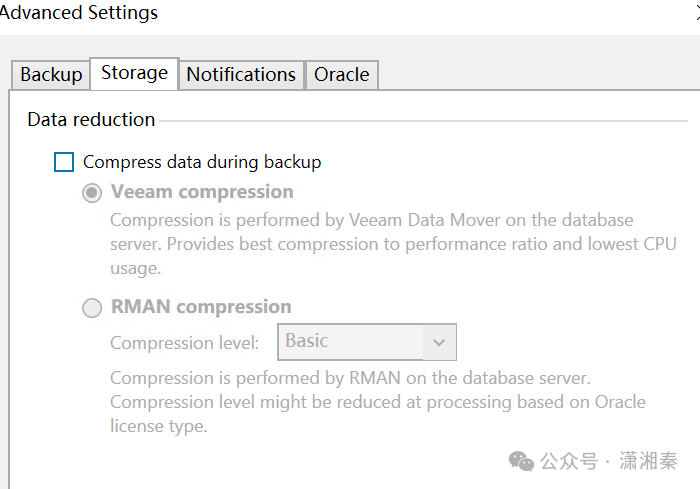Click the WeChat logo icon in watermark
Image resolution: width=700 pixels, height=489 pixels.
tap(521, 461)
